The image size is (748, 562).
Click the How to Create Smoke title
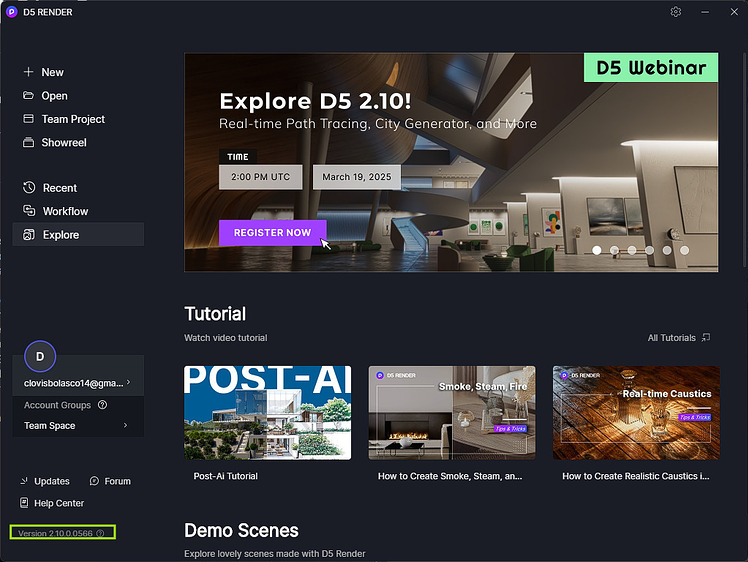pos(450,476)
